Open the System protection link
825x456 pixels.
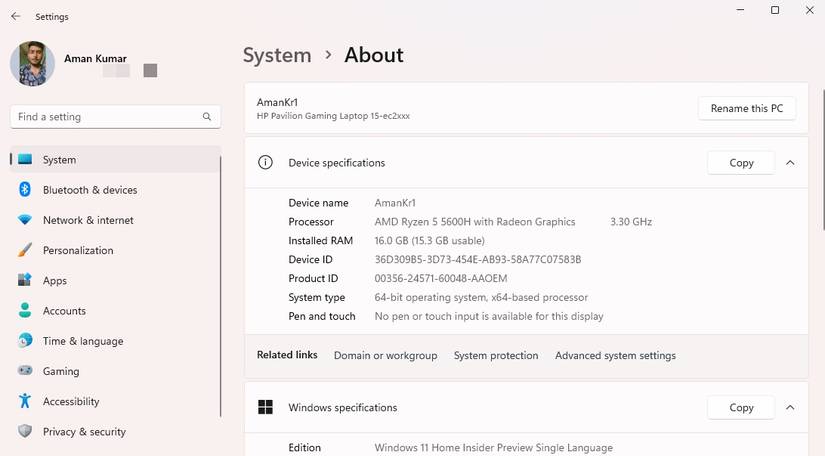pos(496,355)
